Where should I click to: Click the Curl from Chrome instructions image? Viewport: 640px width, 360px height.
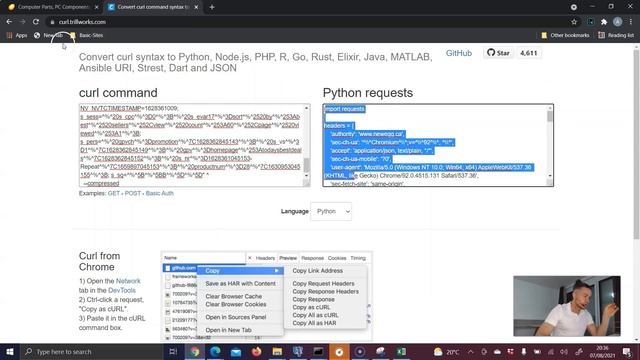coord(267,296)
